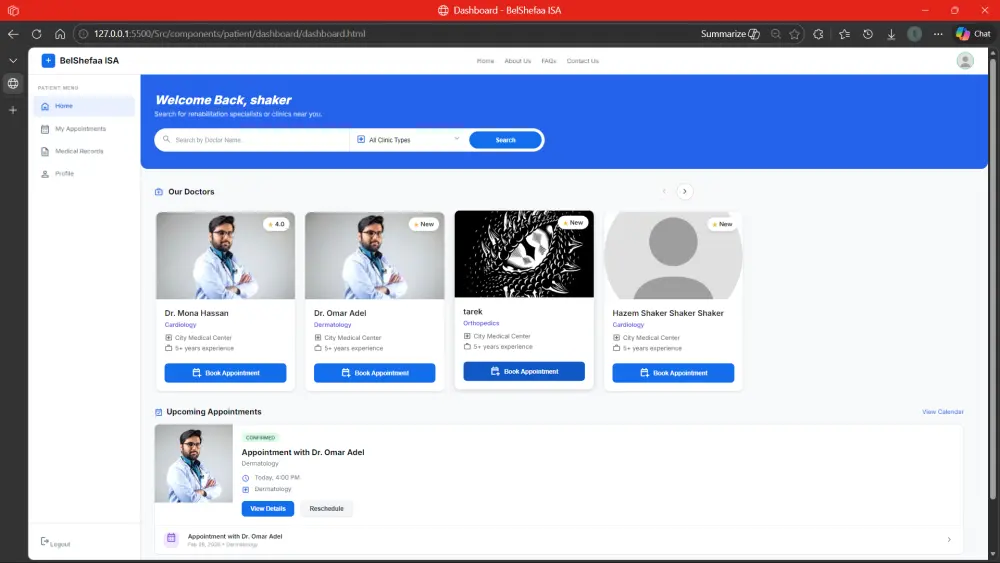Click Dr. Mona Hassan's photo

click(225, 256)
